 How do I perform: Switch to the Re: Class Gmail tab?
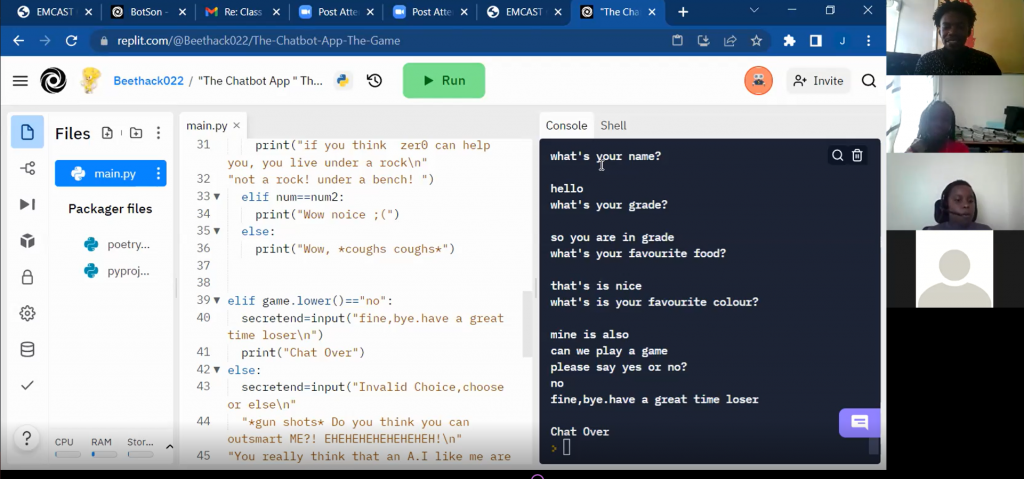[x=241, y=12]
